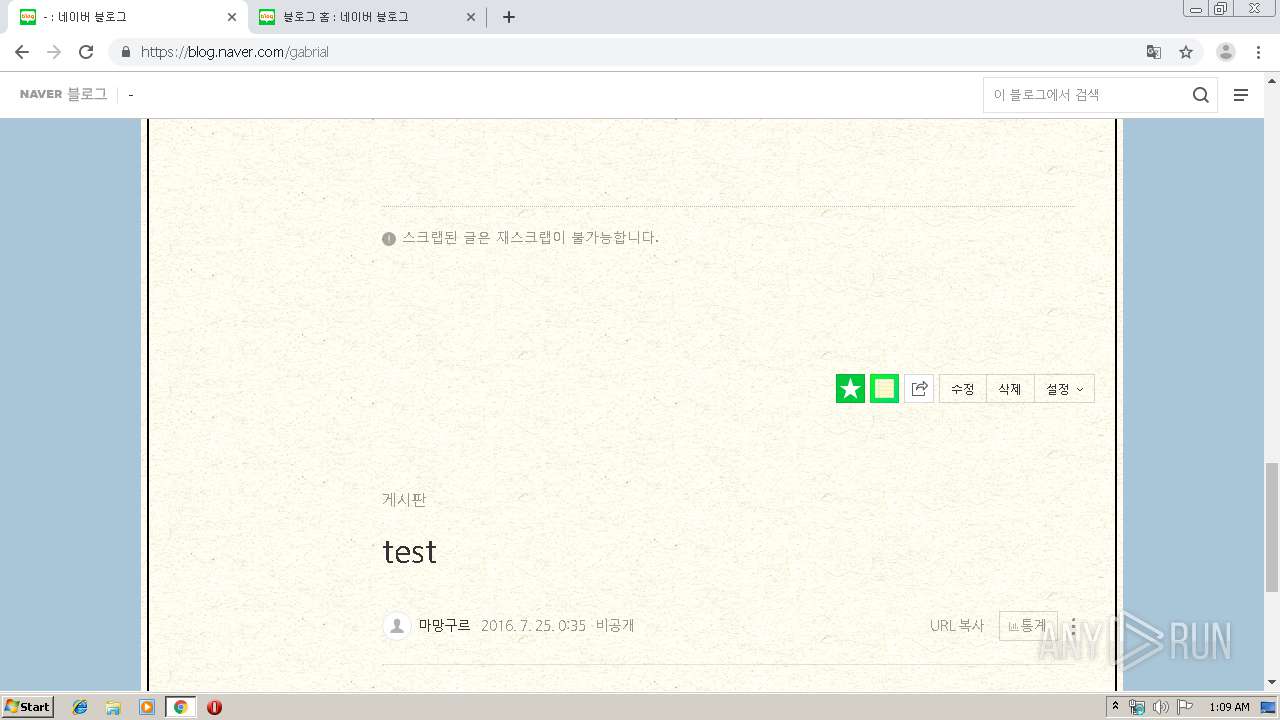This screenshot has height=720, width=1280.
Task: Open File Explorer from taskbar
Action: (x=113, y=707)
